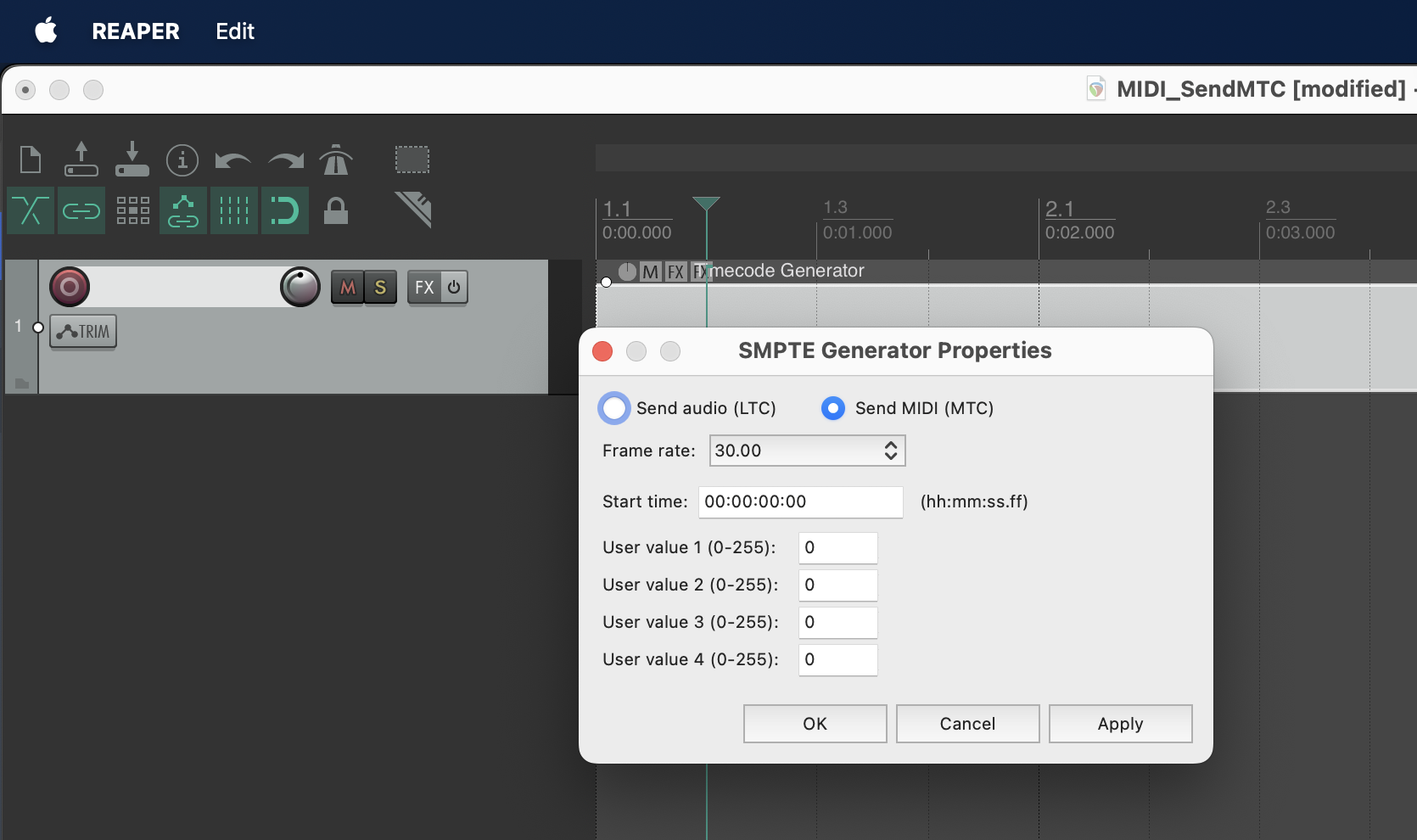
Task: Mute track 1 with M button
Action: click(348, 288)
